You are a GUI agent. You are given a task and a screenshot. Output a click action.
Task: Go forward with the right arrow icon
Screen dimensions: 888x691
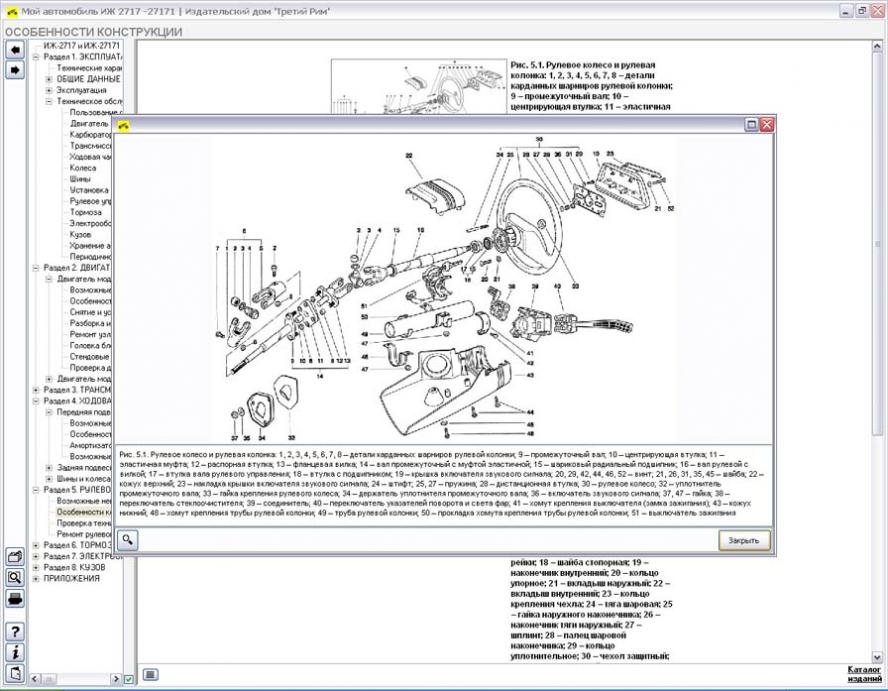click(x=15, y=70)
